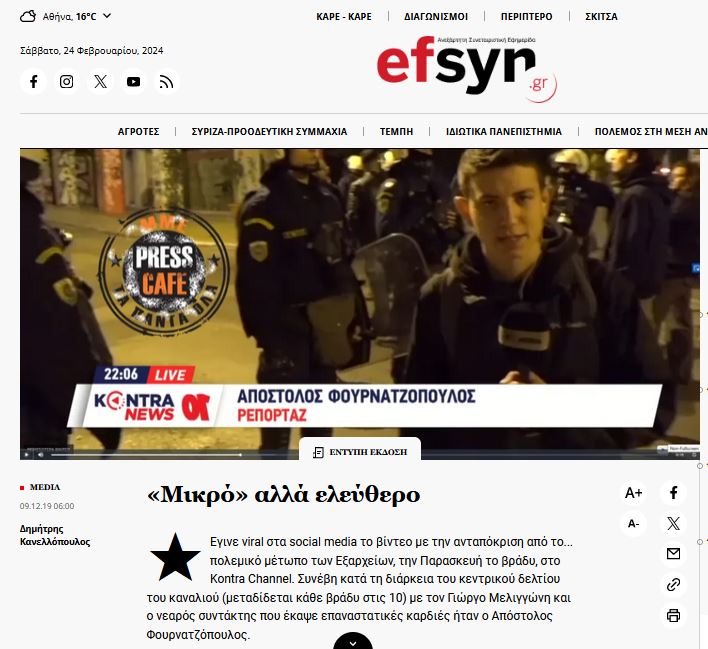Go to efsyr.gr homepage via logo
The width and height of the screenshot is (708, 649).
point(466,68)
